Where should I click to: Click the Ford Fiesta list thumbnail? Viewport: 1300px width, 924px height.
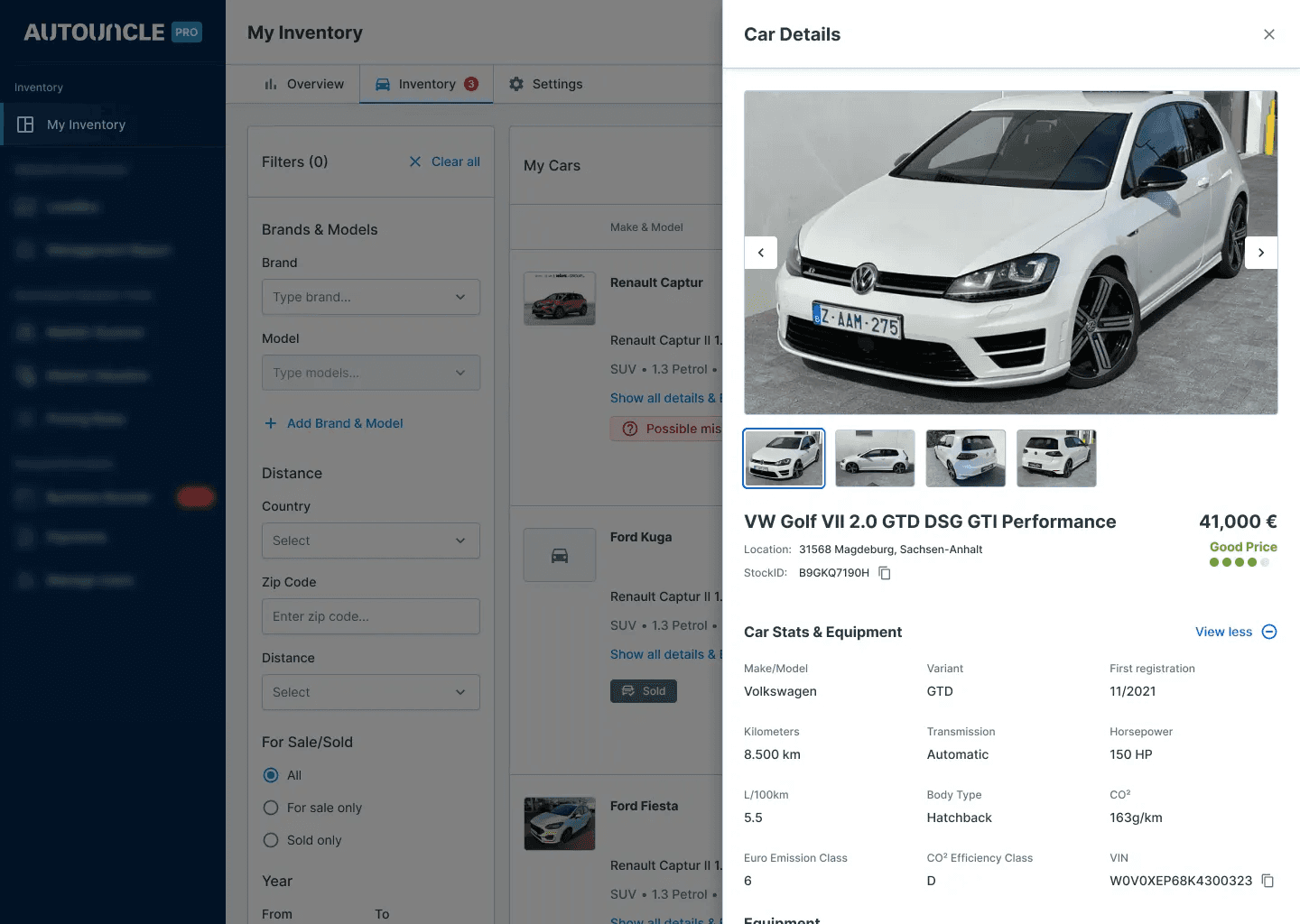(x=560, y=824)
